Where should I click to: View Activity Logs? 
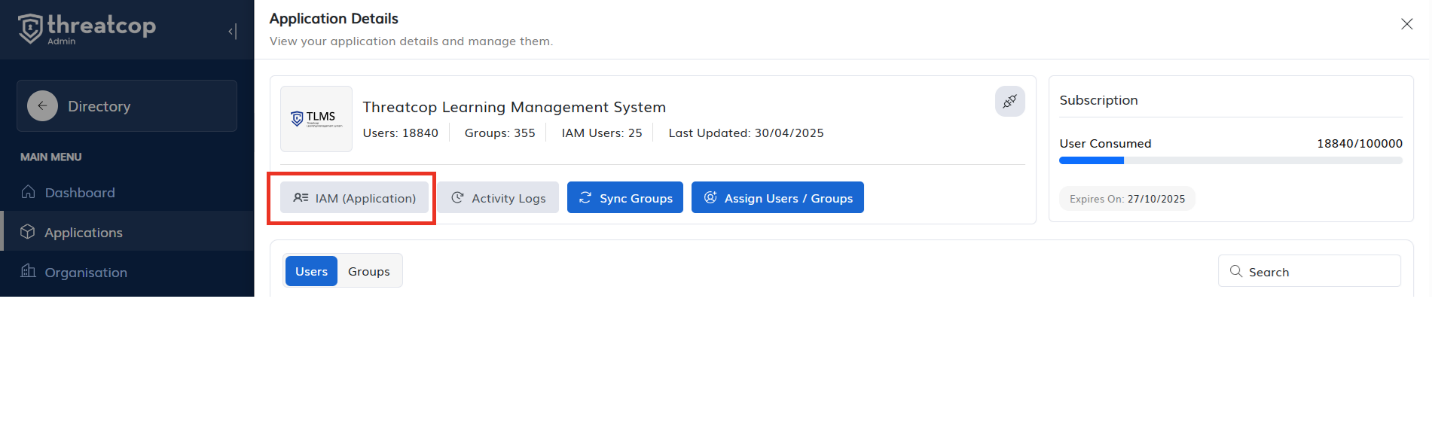498,198
